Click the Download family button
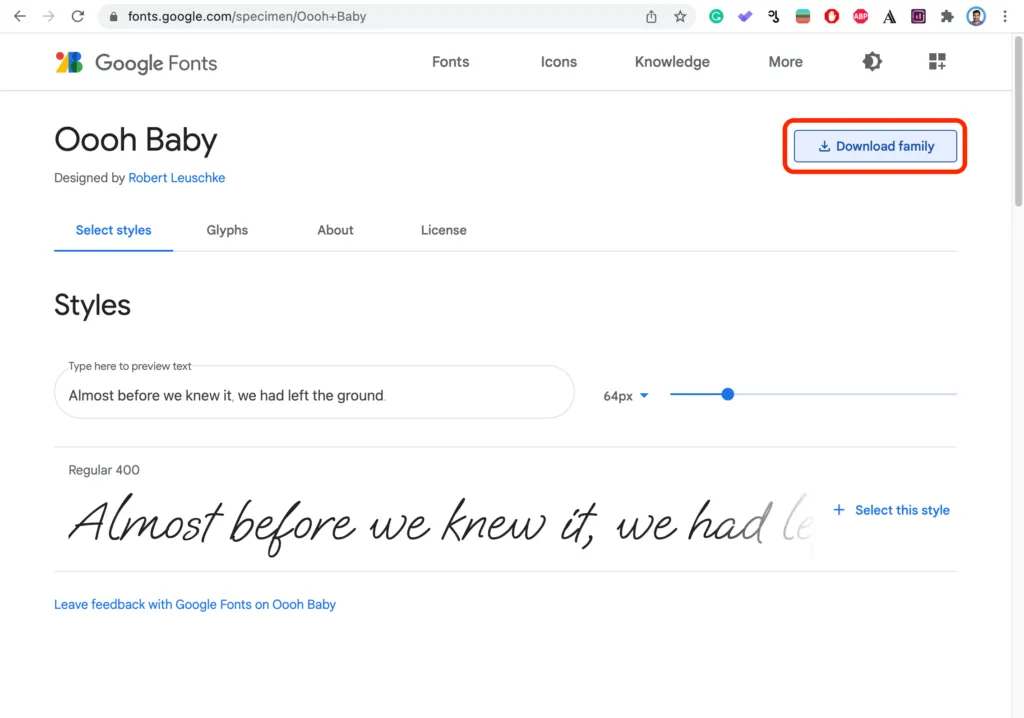This screenshot has height=718, width=1024. coord(874,146)
